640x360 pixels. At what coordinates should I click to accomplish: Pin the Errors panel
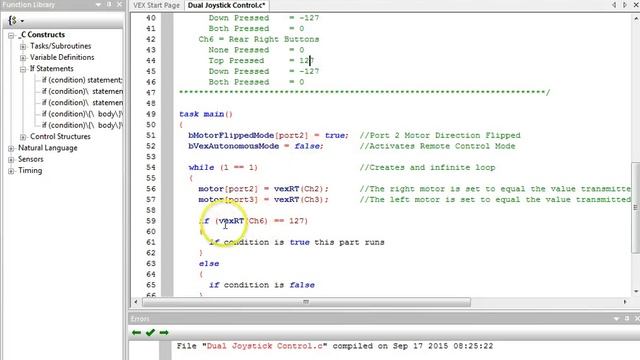(x=627, y=318)
